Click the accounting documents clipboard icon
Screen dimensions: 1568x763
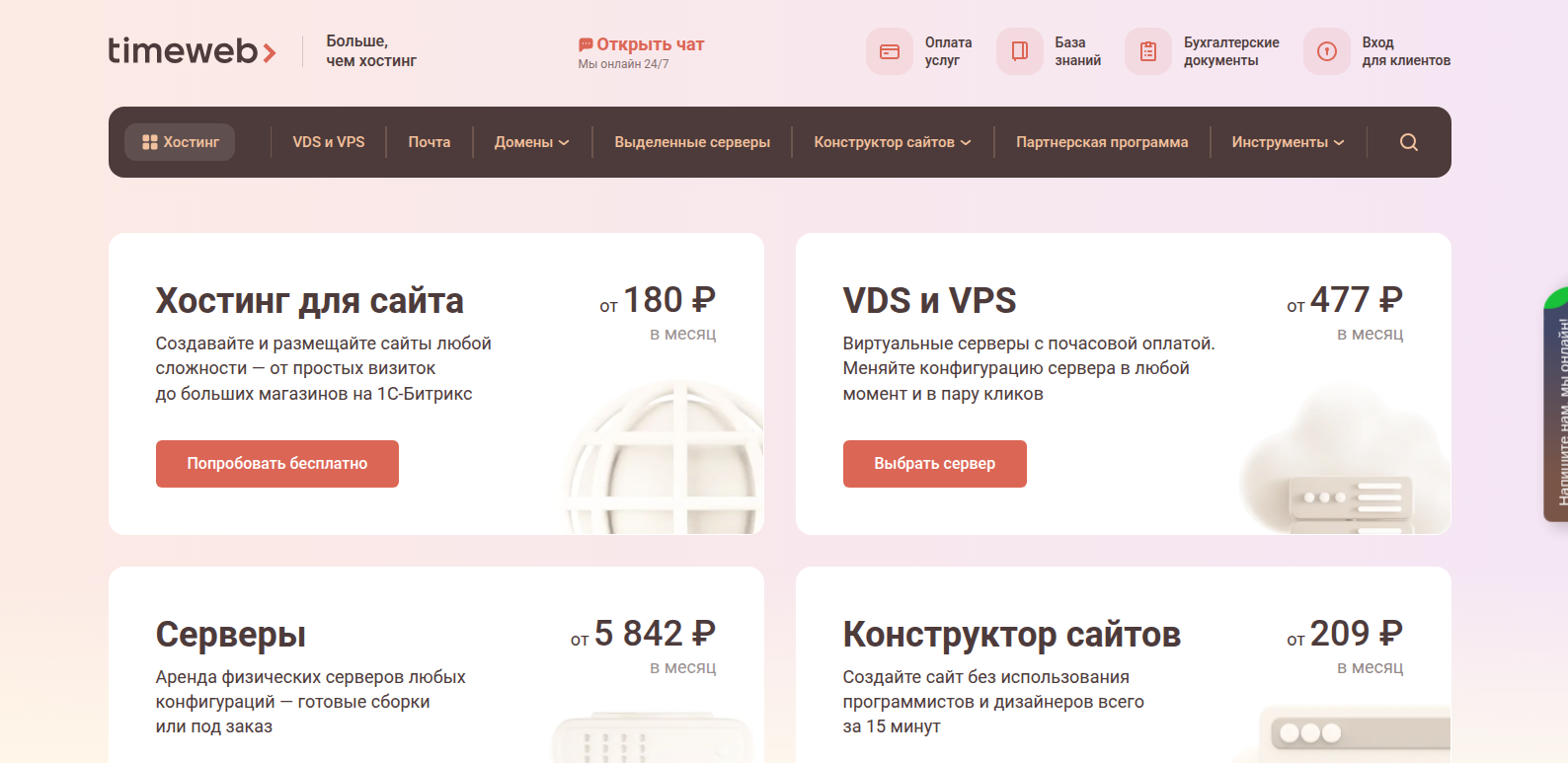1147,51
